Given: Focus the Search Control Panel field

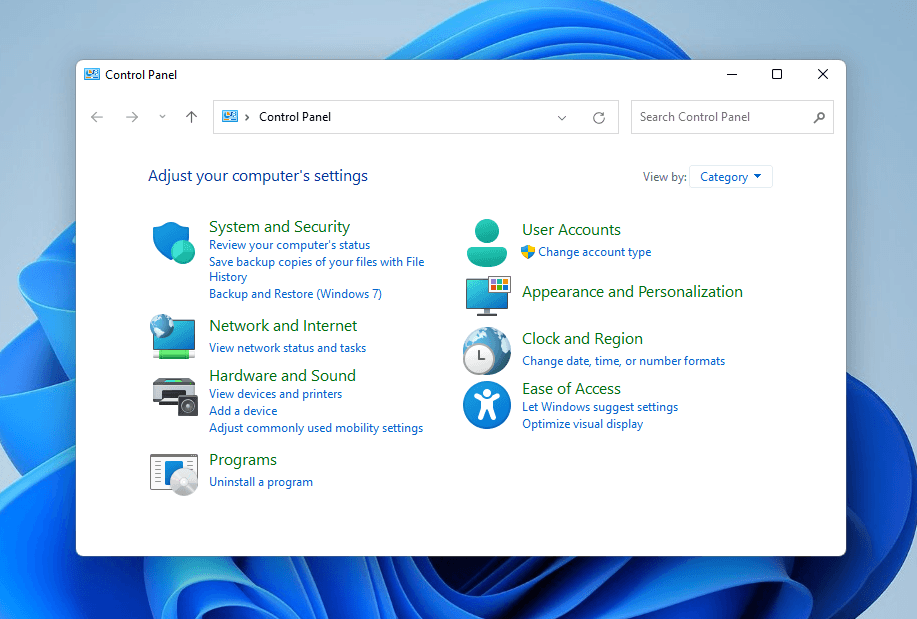Looking at the screenshot, I should pyautogui.click(x=732, y=117).
